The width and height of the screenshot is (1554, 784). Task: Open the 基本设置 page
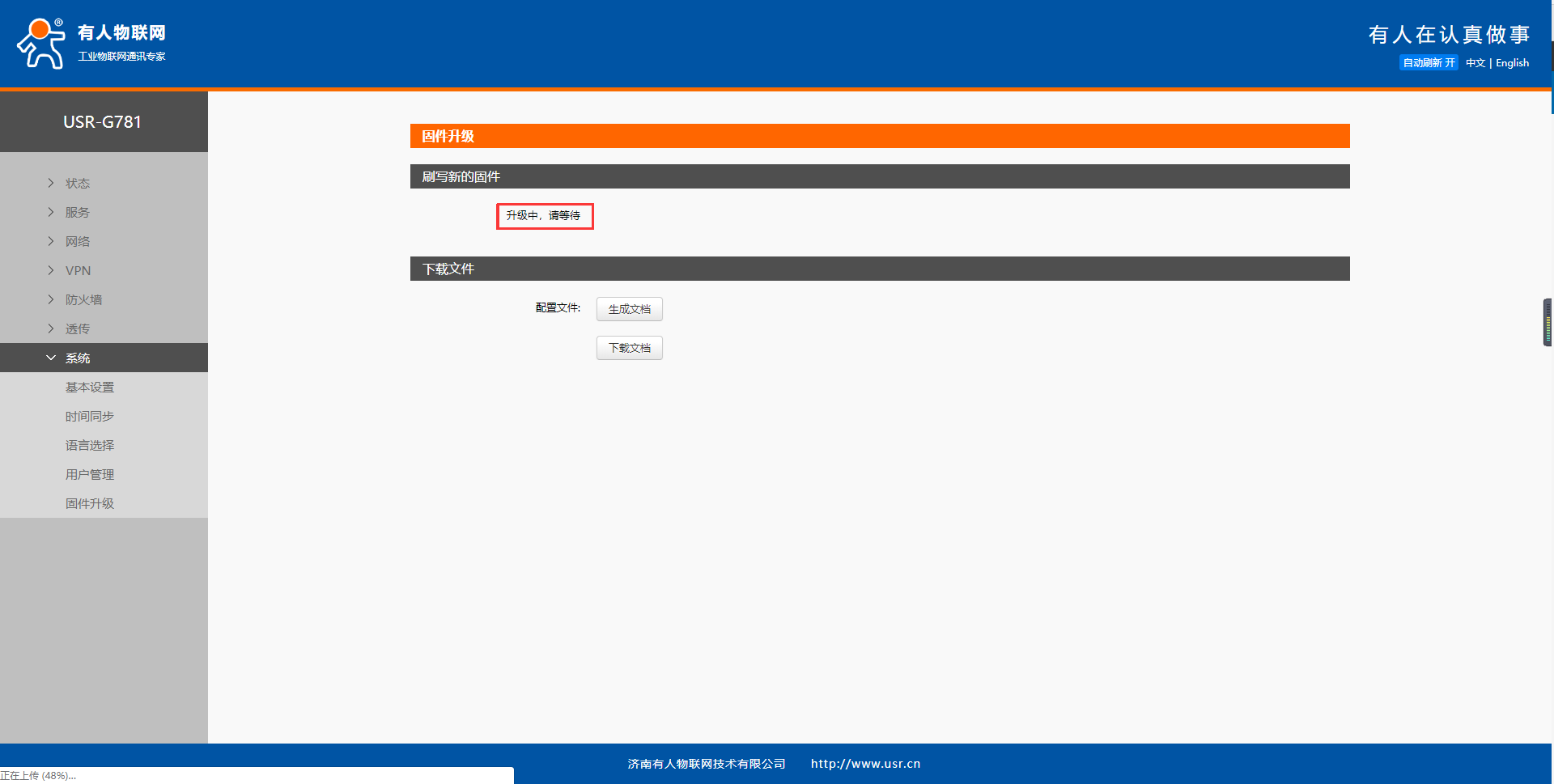click(90, 388)
